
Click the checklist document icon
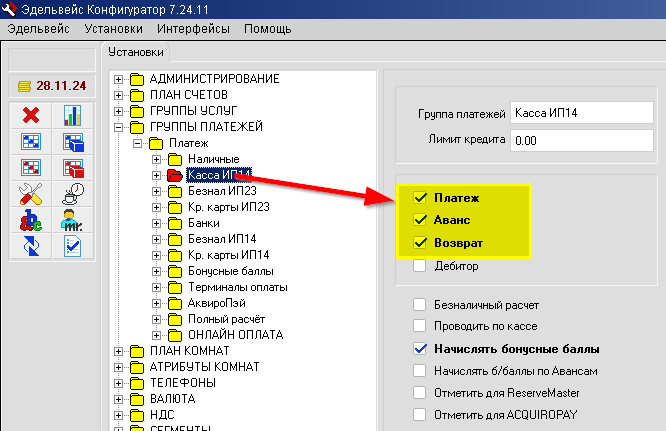pyautogui.click(x=72, y=245)
